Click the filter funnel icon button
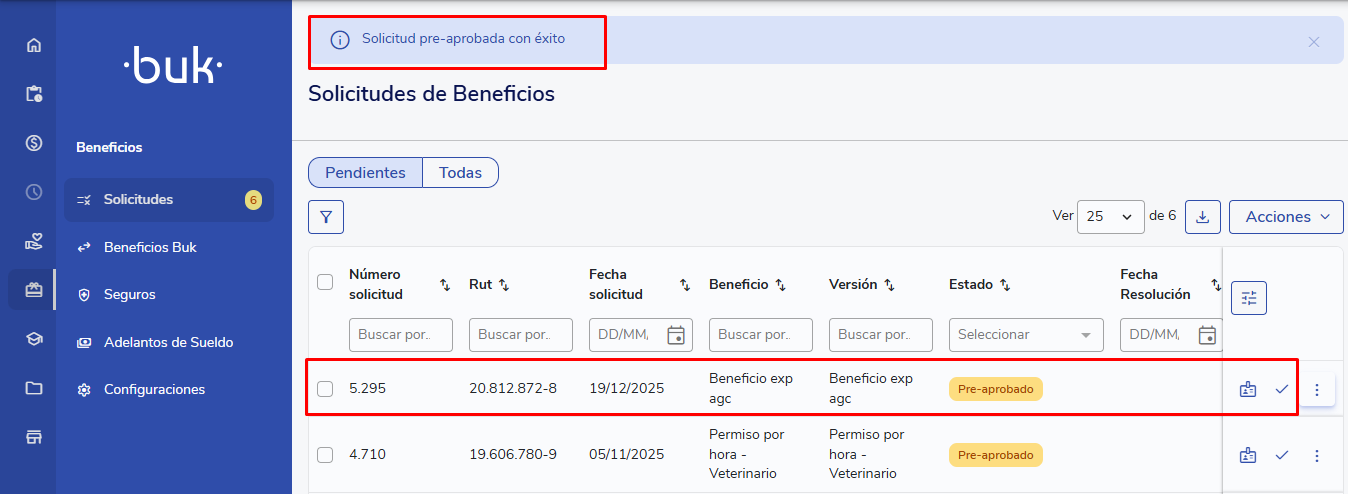Screen dimensions: 1348x494 (x=326, y=217)
